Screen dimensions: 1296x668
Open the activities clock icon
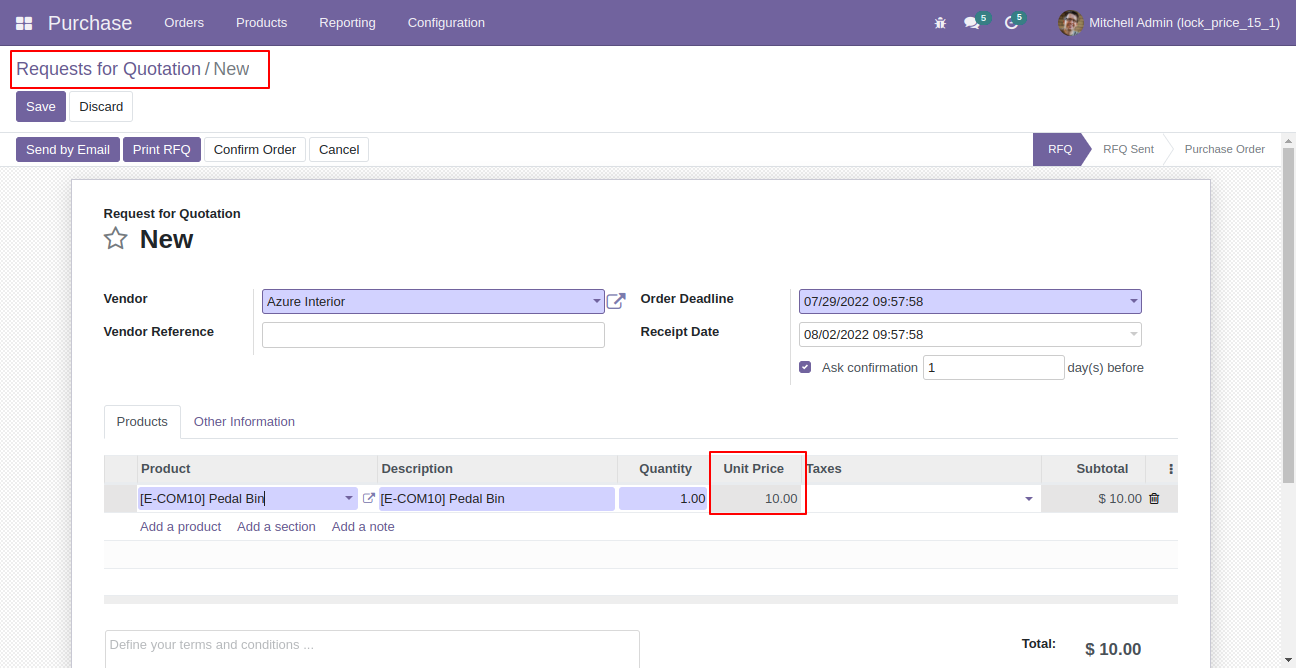[1011, 23]
